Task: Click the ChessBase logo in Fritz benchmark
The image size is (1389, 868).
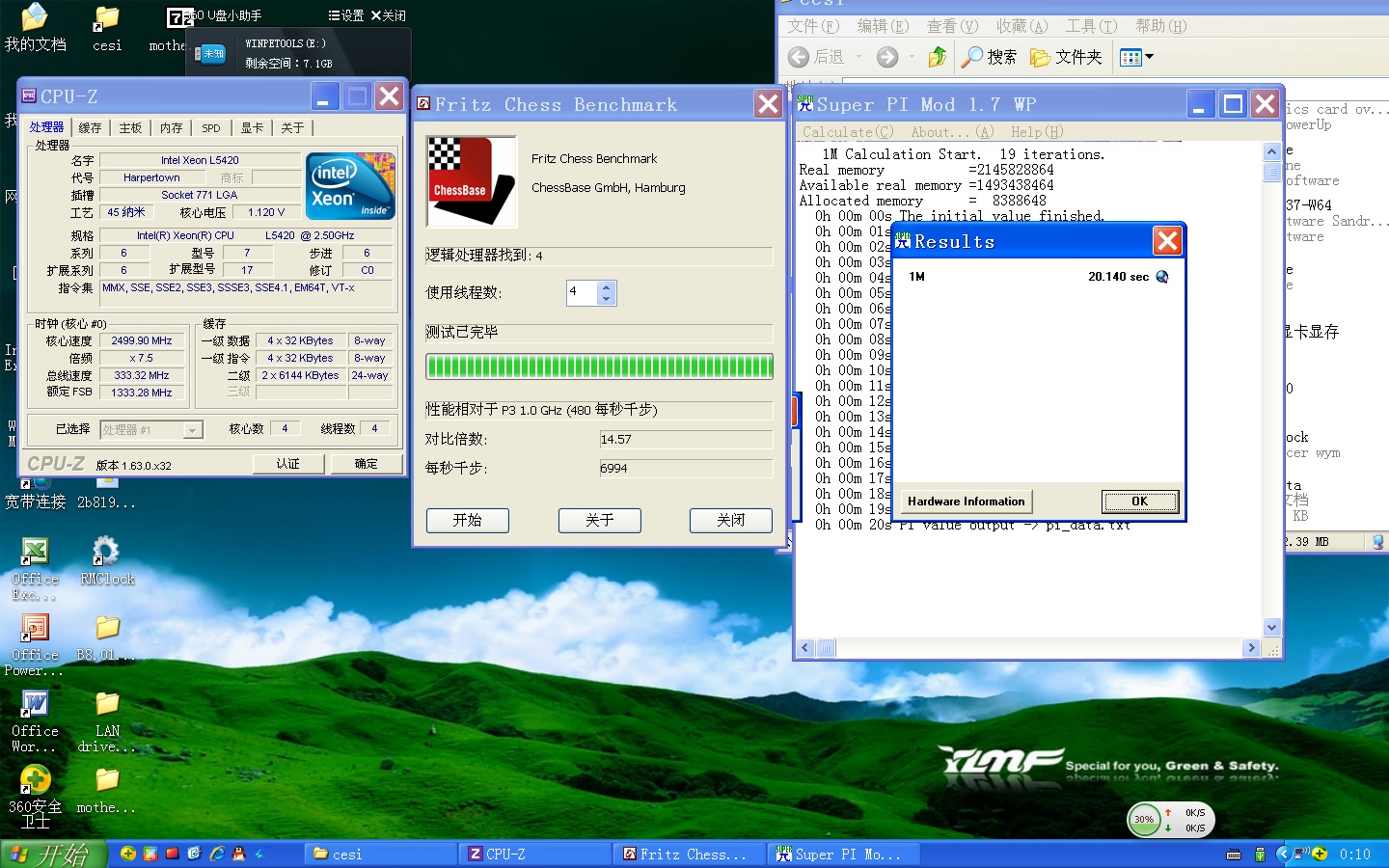Action: (x=472, y=181)
